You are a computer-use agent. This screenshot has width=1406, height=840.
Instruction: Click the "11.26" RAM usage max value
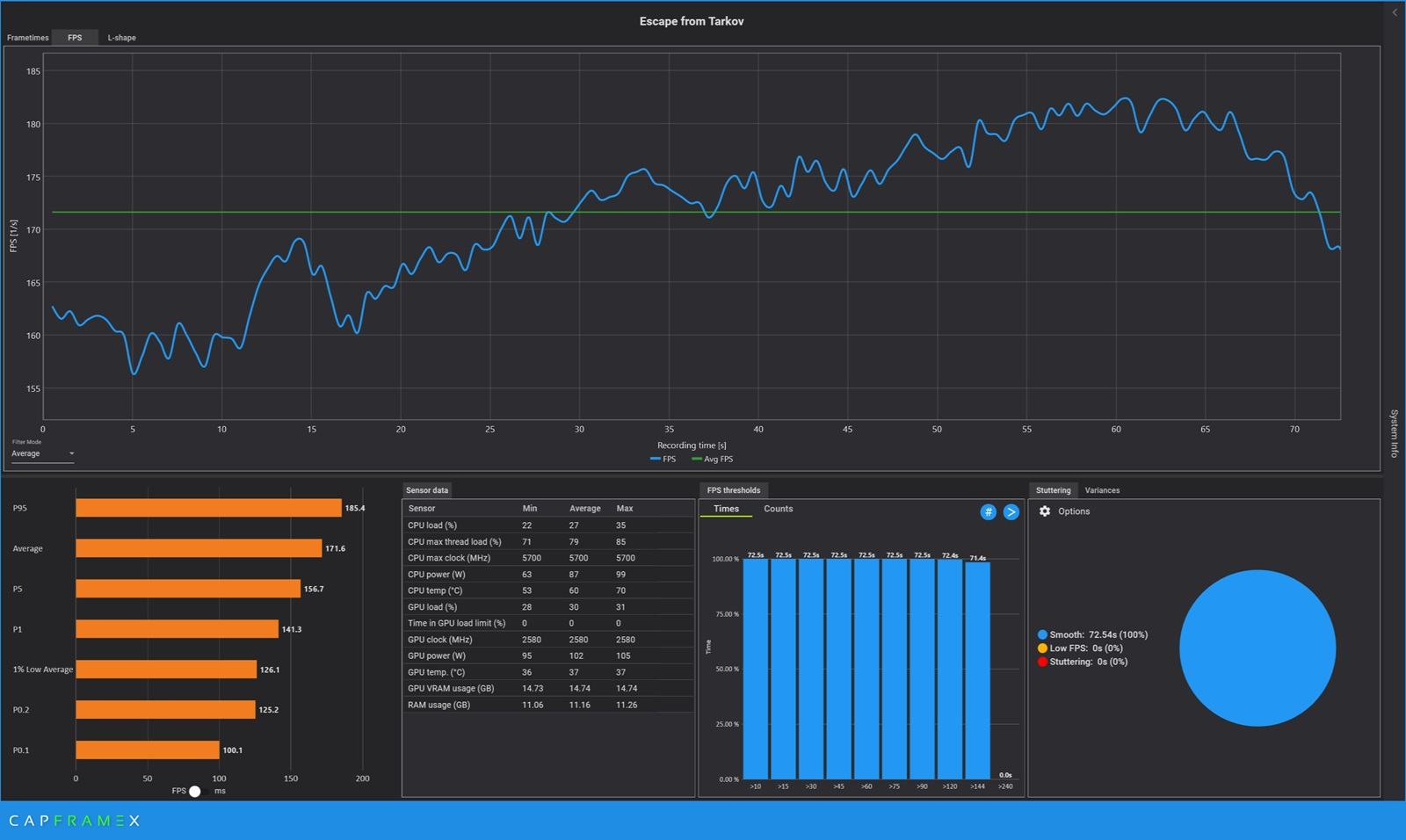point(627,705)
